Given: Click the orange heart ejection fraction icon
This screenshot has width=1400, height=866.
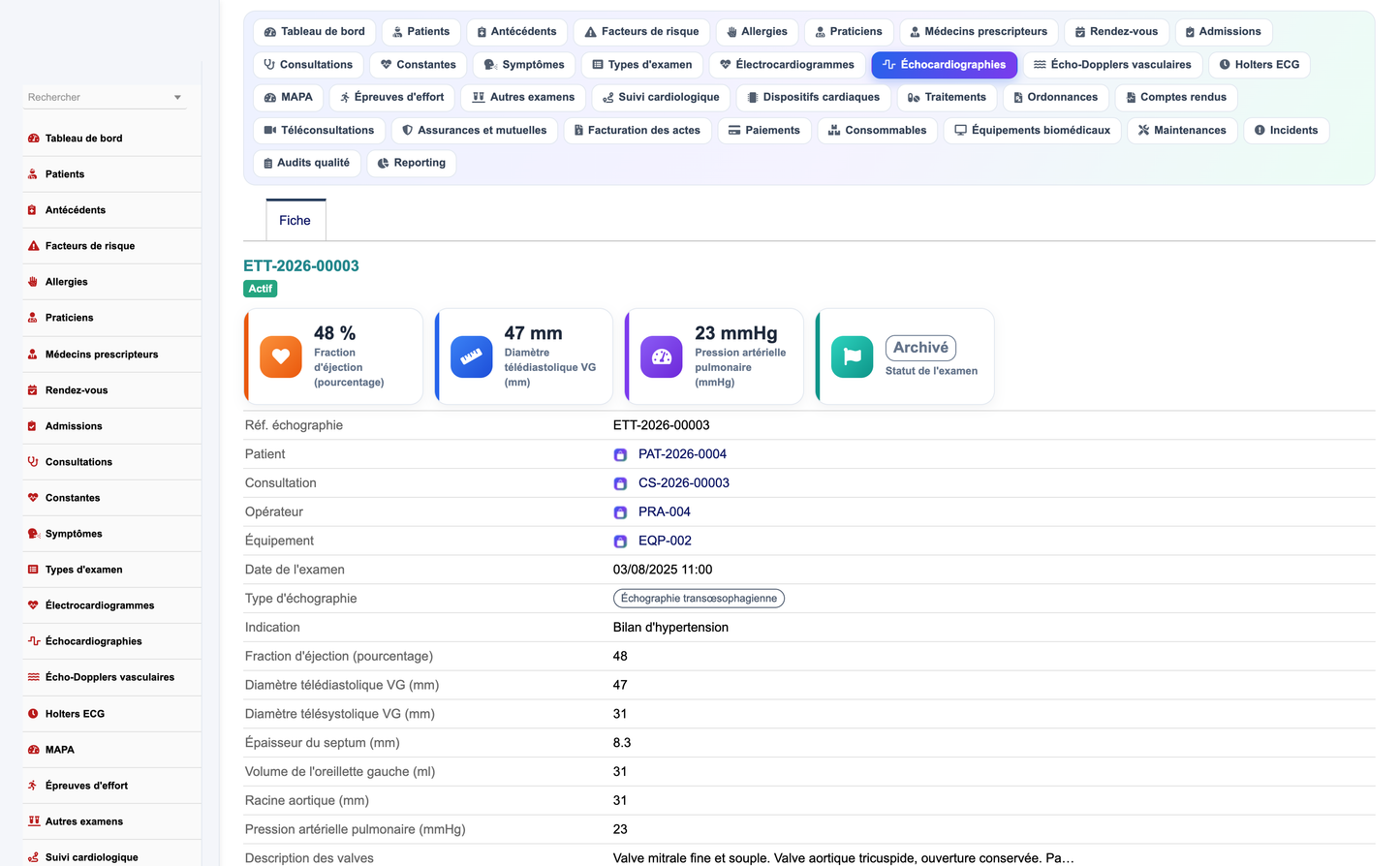Looking at the screenshot, I should point(281,356).
